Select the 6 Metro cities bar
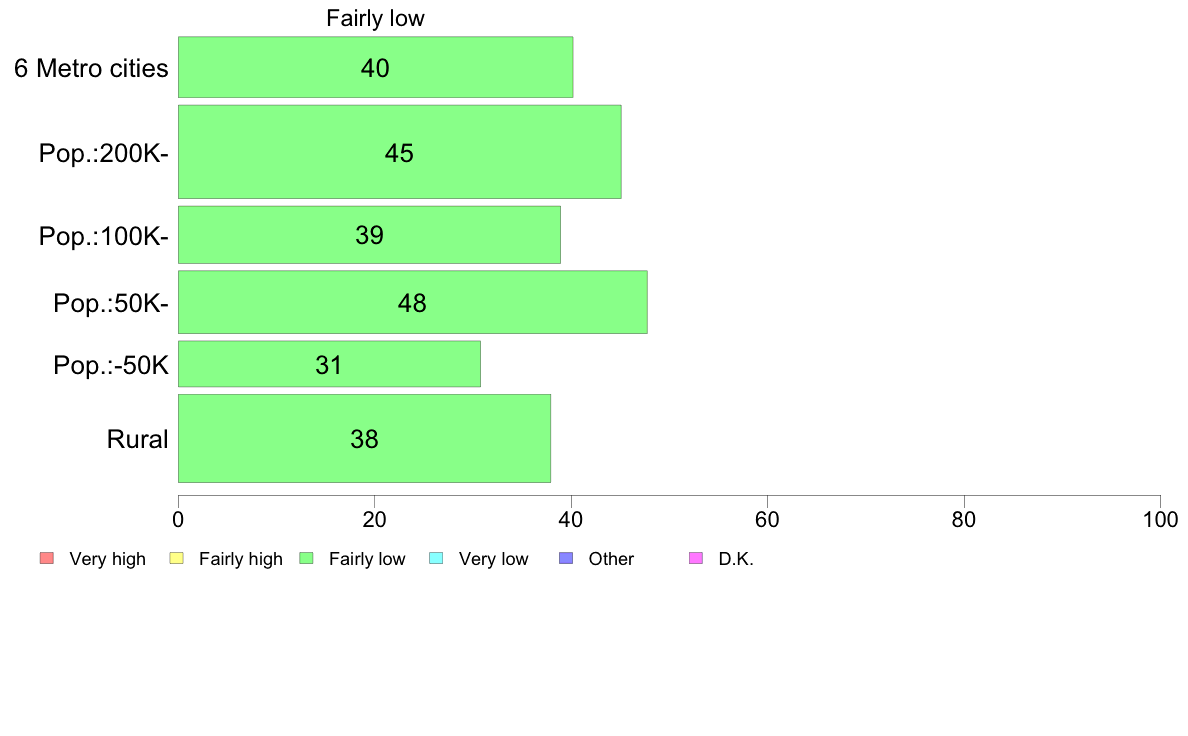The height and width of the screenshot is (736, 1188). click(376, 67)
